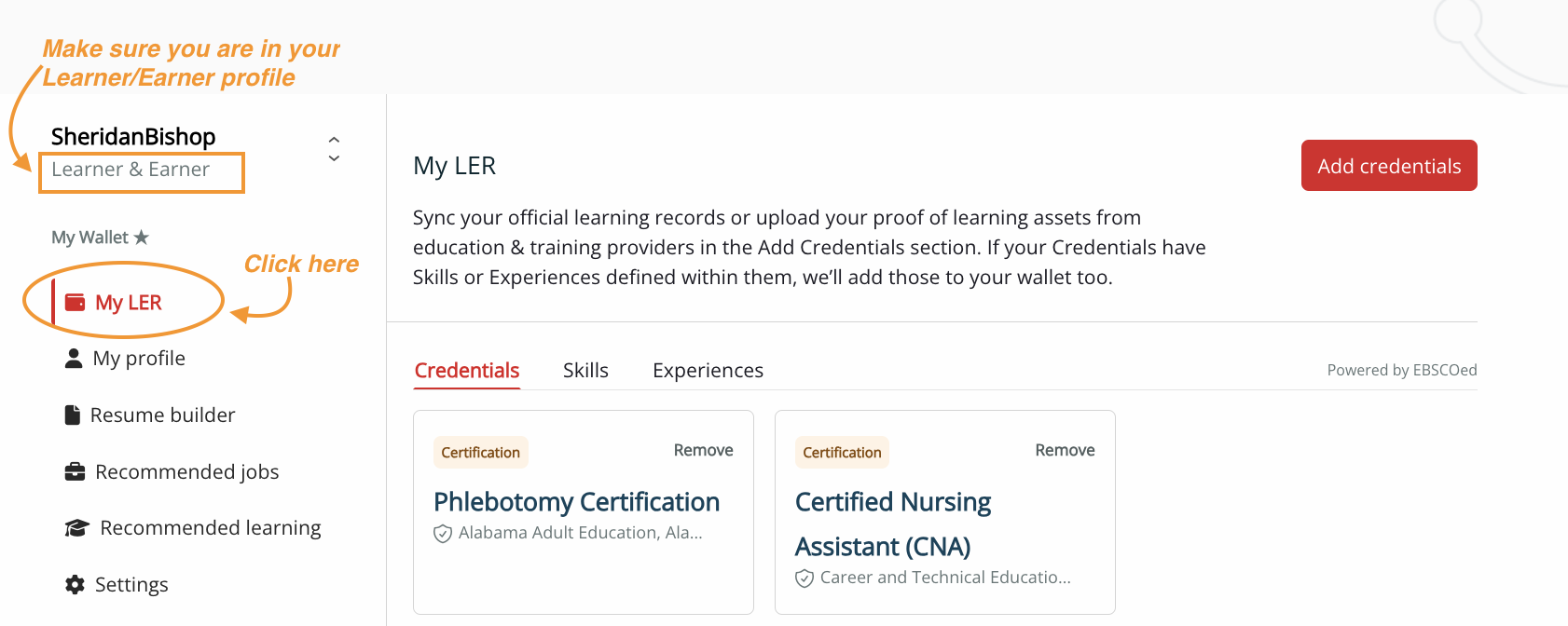Click the Recommended learning graduation cap icon
The width and height of the screenshot is (1568, 626).
[76, 528]
